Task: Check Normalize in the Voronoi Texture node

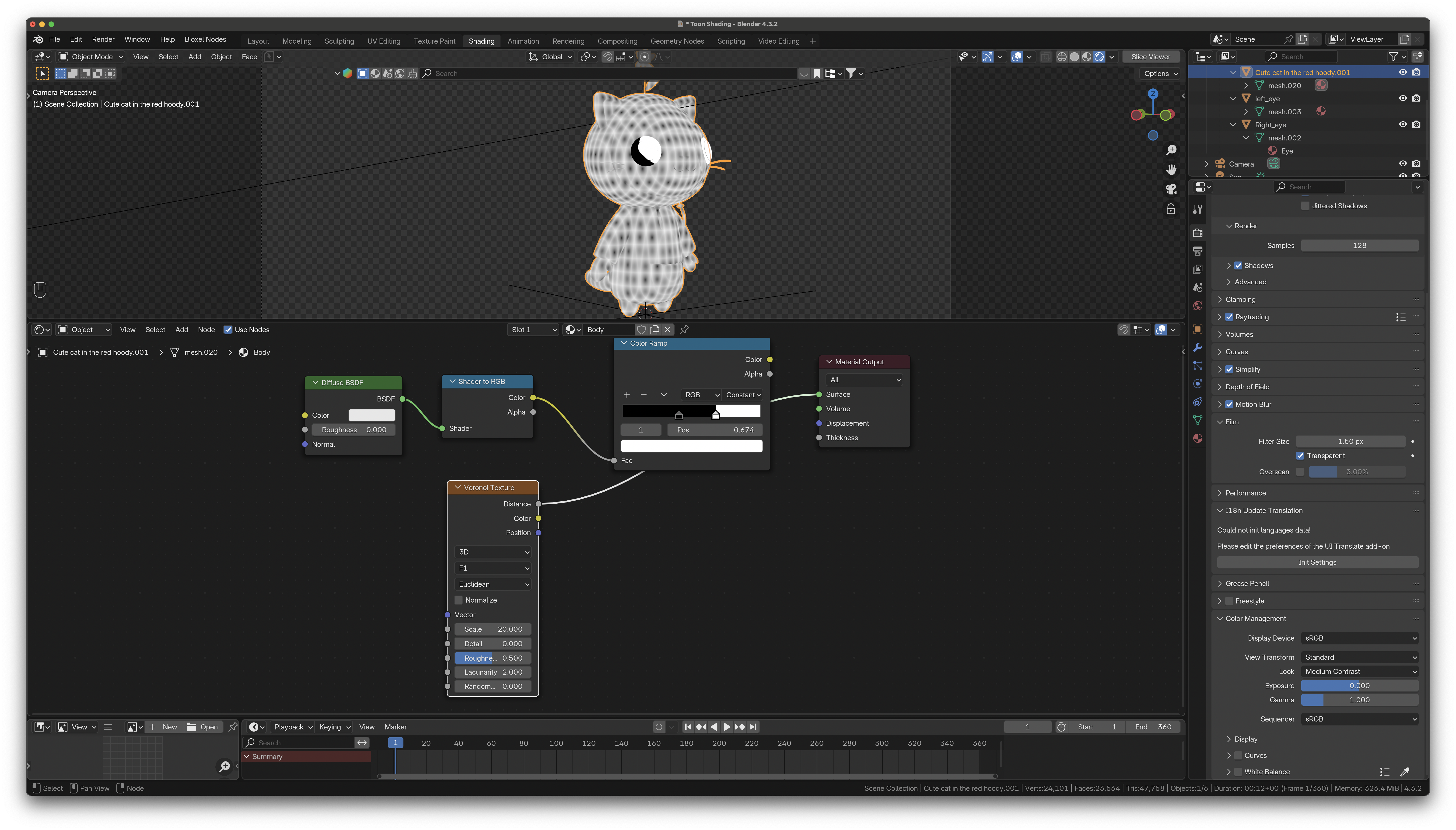Action: (458, 600)
